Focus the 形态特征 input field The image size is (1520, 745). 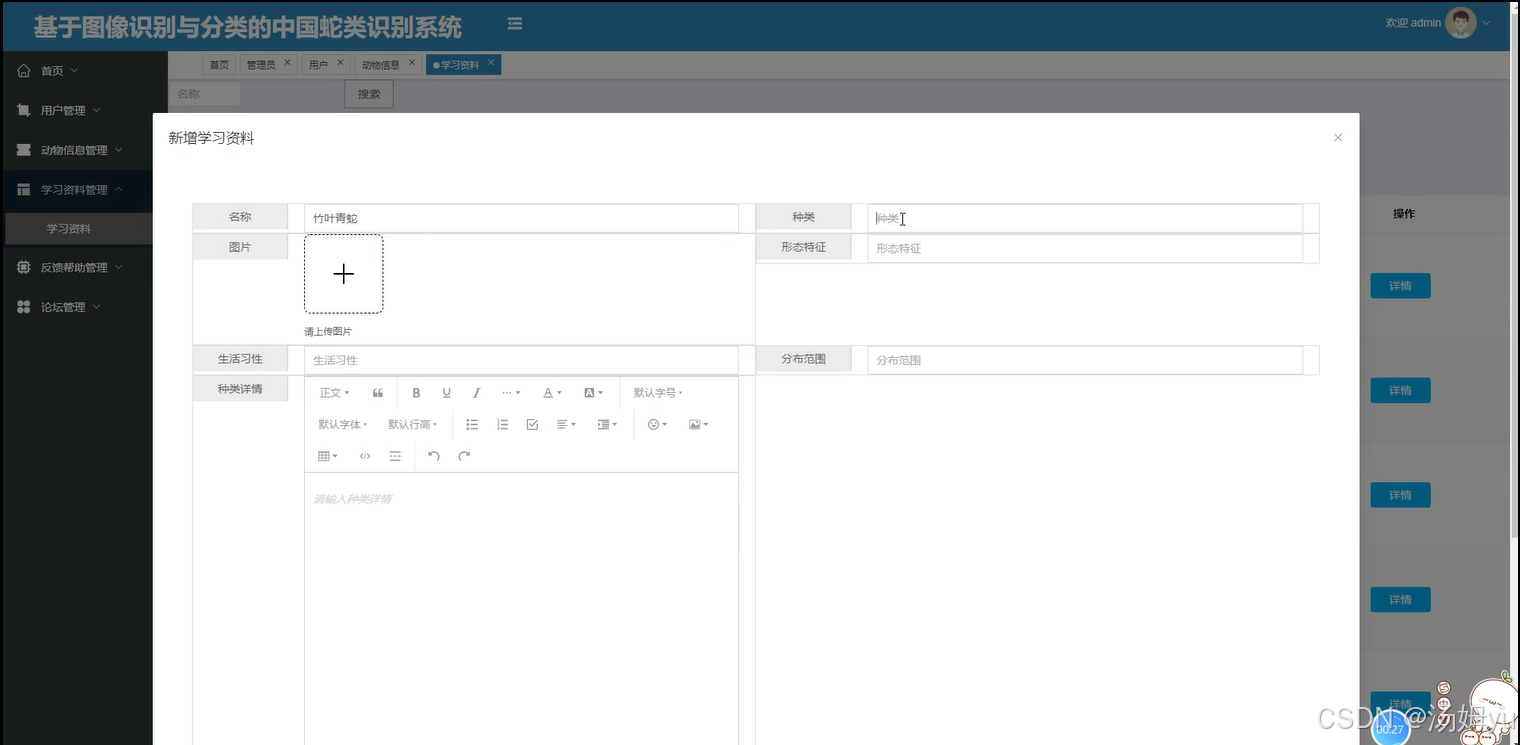pos(1085,248)
